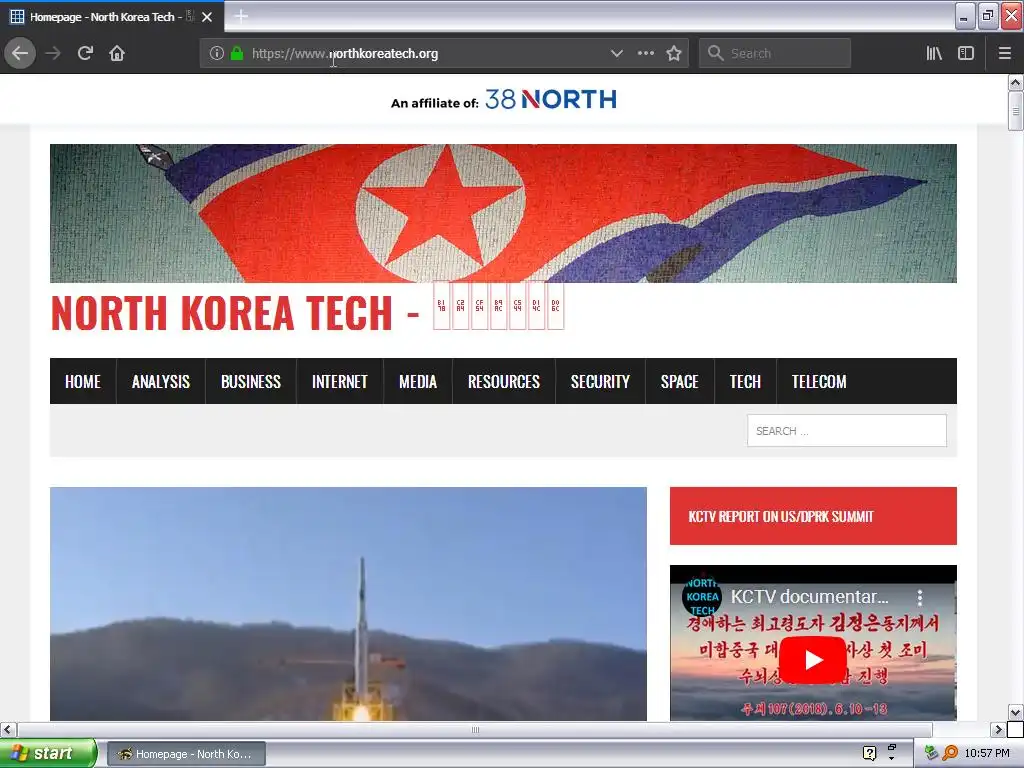
Task: Minimize the Firefox window
Action: pos(964,16)
